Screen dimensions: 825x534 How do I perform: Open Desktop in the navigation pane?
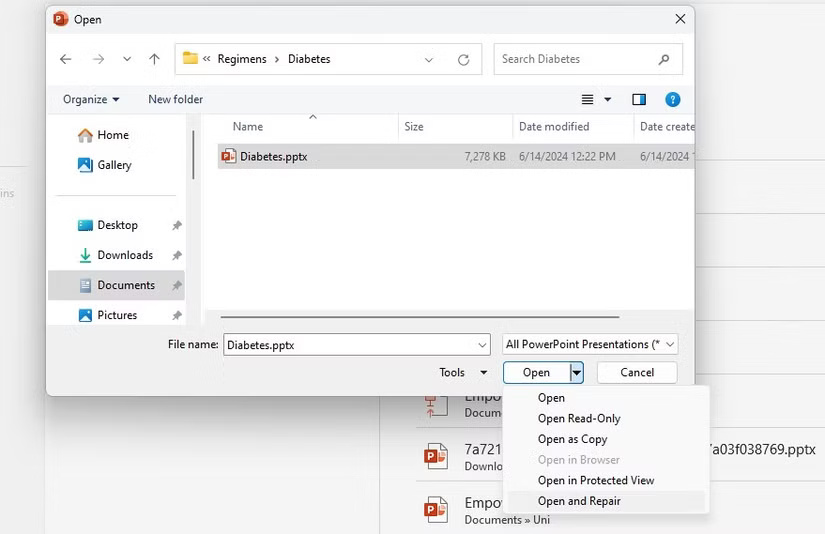(108, 225)
